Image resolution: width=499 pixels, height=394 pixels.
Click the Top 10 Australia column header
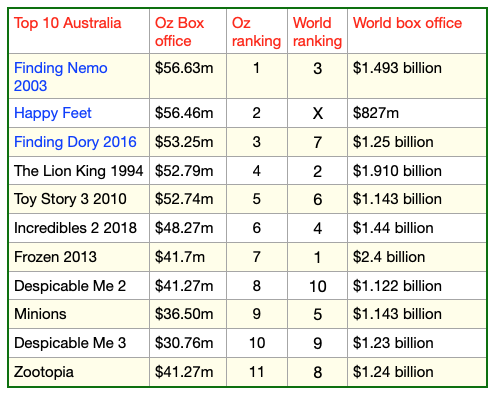68,23
